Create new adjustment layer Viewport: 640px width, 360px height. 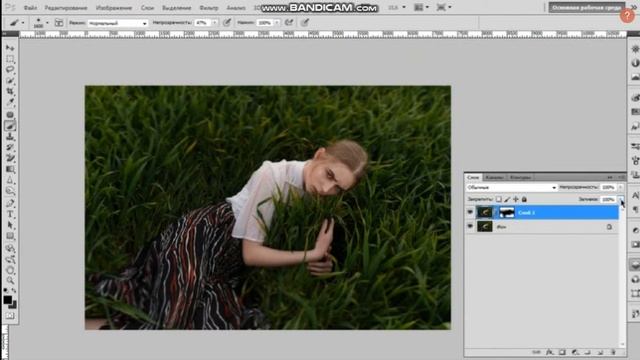[575, 352]
